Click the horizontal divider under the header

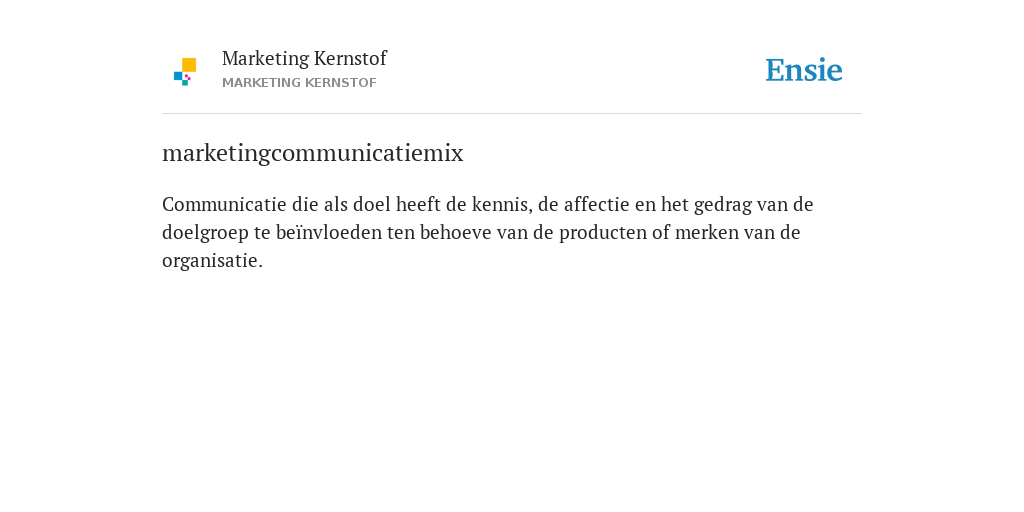(512, 114)
